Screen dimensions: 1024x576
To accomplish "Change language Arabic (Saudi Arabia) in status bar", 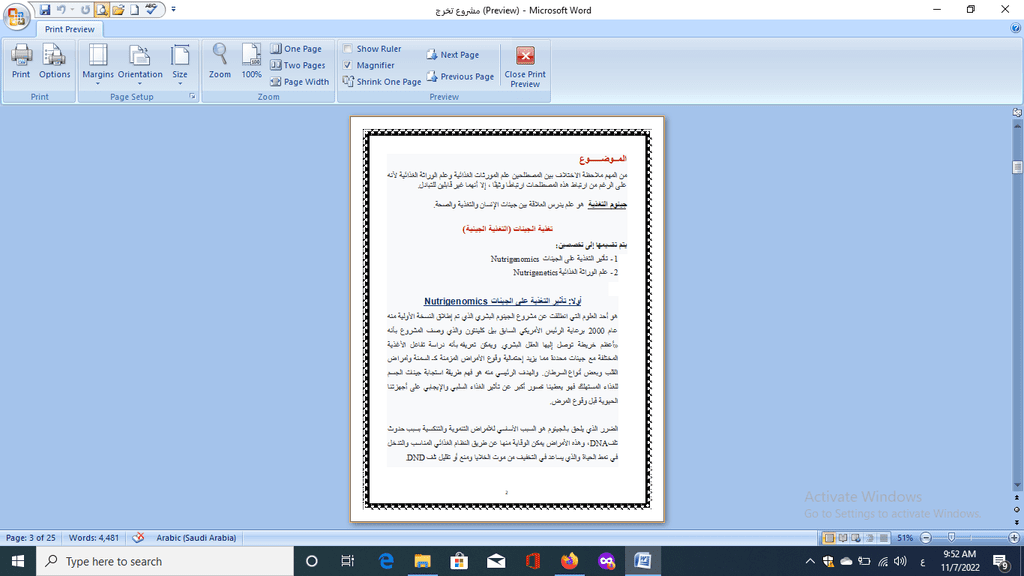I will pyautogui.click(x=196, y=537).
